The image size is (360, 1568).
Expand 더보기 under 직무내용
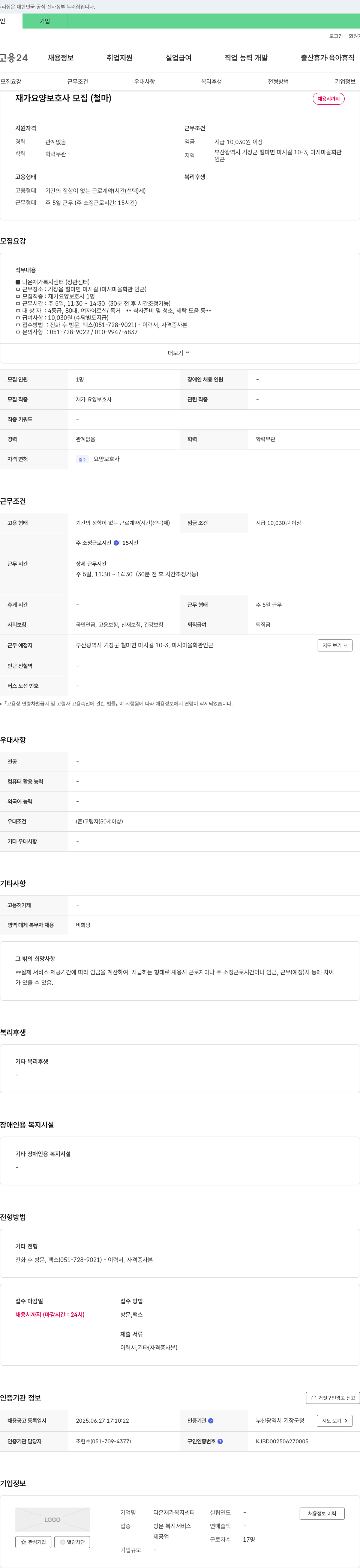tap(179, 353)
